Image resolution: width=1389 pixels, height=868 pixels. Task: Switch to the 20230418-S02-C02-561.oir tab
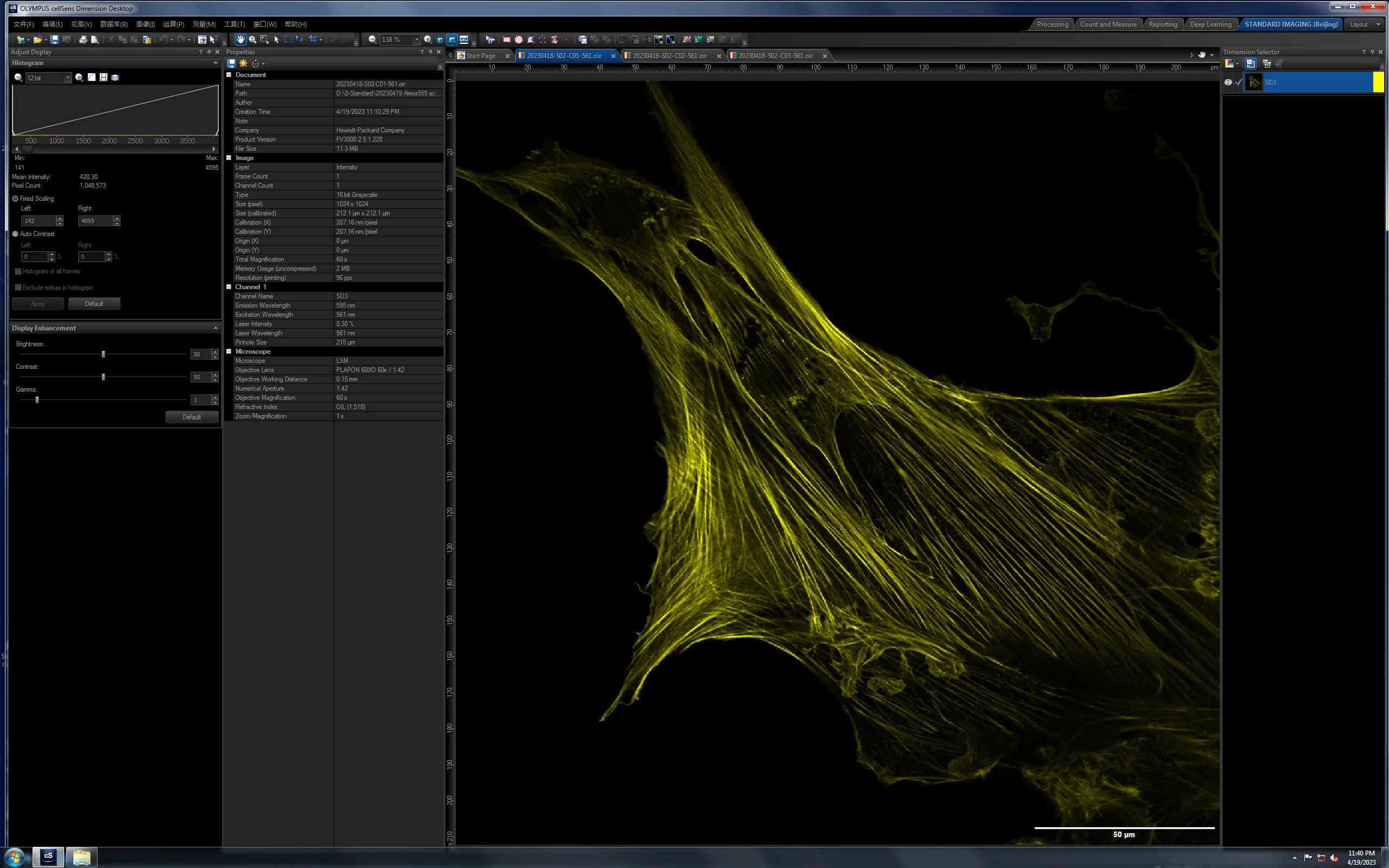[669, 56]
